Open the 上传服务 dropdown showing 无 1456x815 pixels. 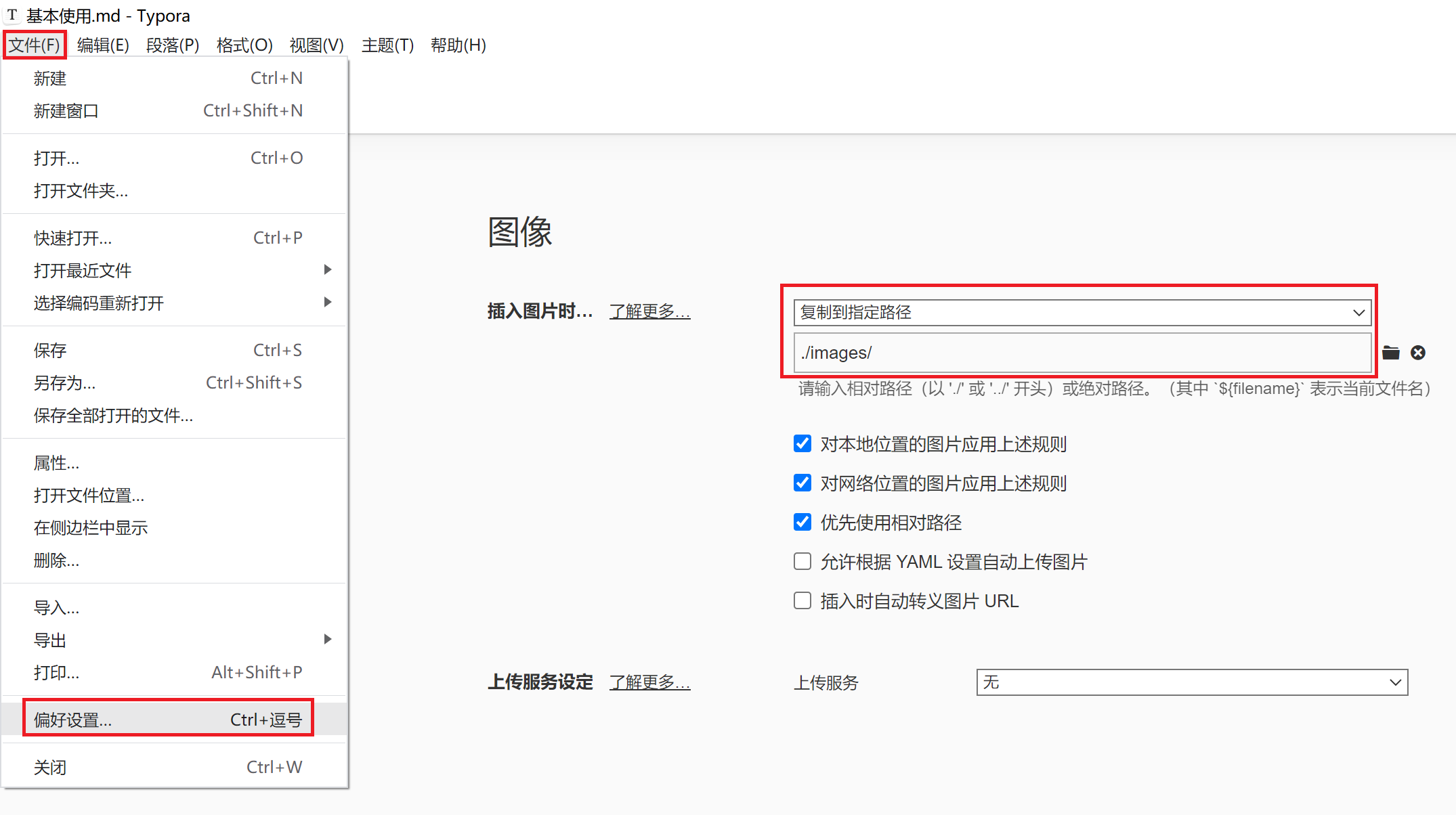[x=1192, y=682]
